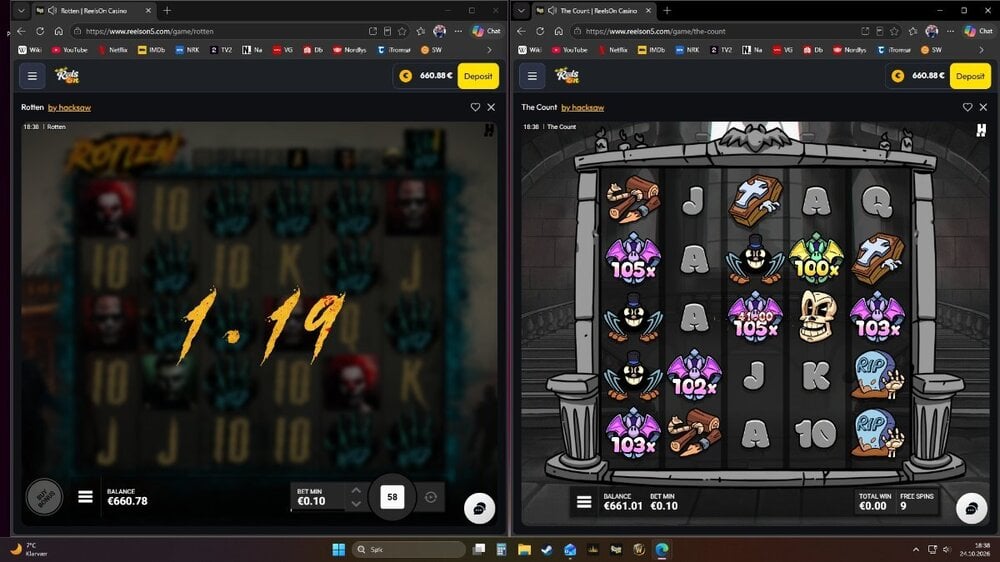Mute the Rotten tab via speaker icon
This screenshot has height=562, width=1000.
(x=52, y=11)
